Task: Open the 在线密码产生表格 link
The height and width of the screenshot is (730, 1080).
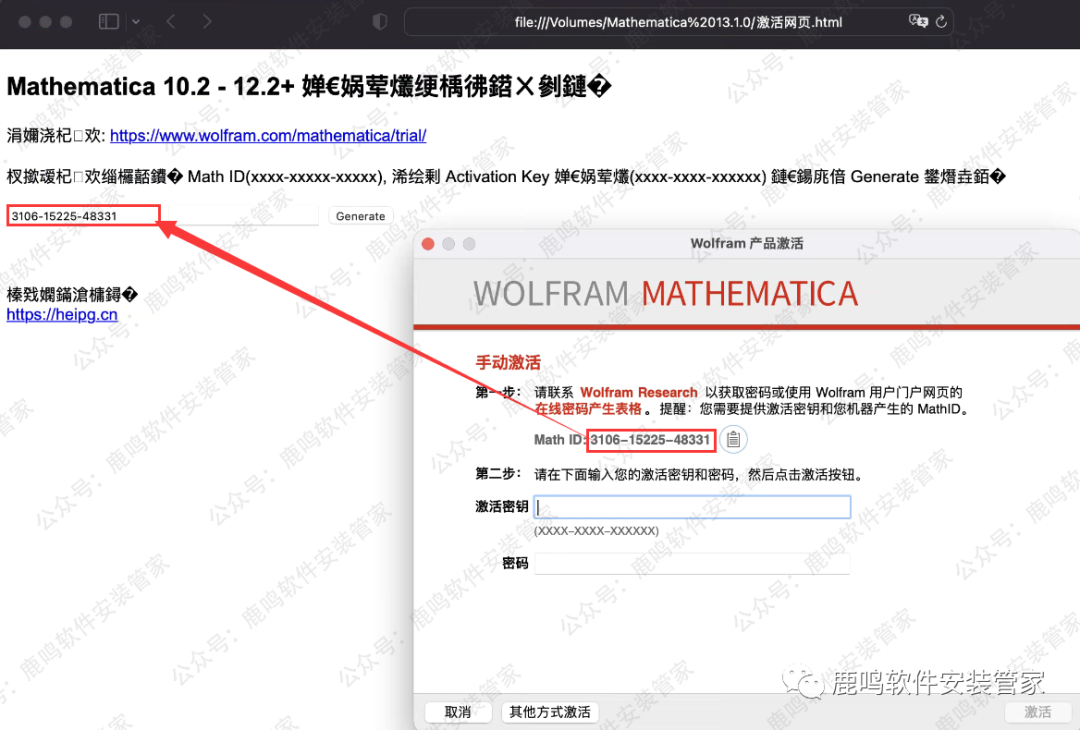Action: [588, 409]
